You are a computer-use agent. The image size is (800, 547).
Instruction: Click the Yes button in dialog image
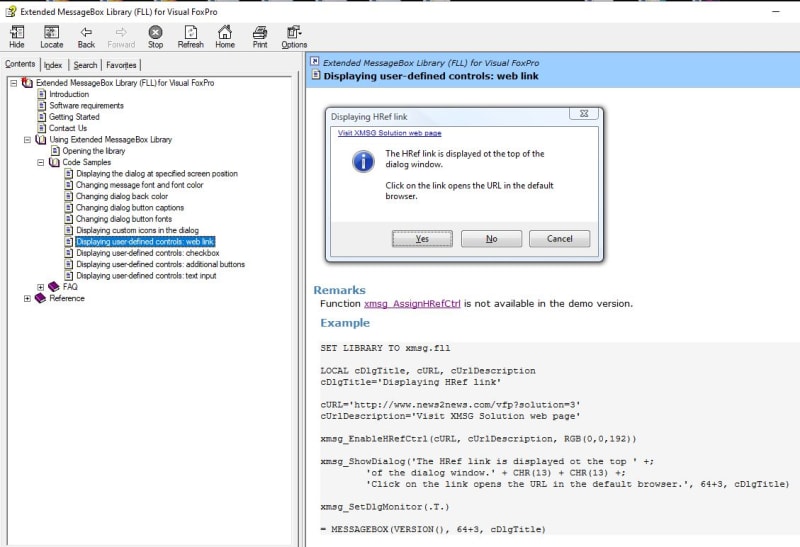point(422,239)
